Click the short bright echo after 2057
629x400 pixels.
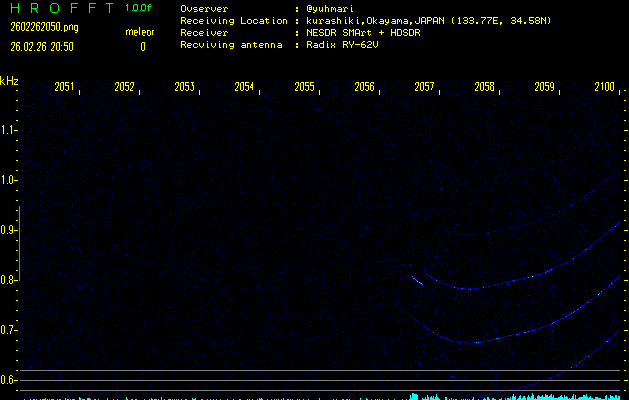tap(417, 281)
